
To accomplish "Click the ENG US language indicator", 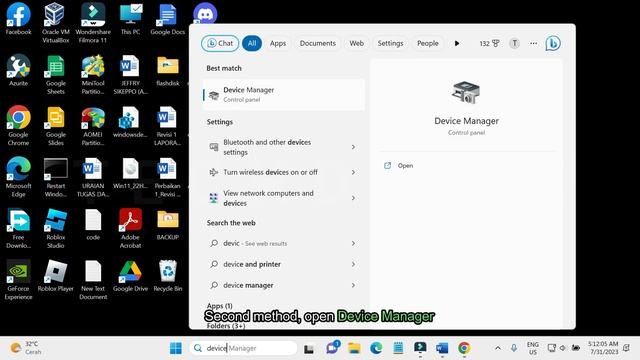I will click(x=533, y=348).
